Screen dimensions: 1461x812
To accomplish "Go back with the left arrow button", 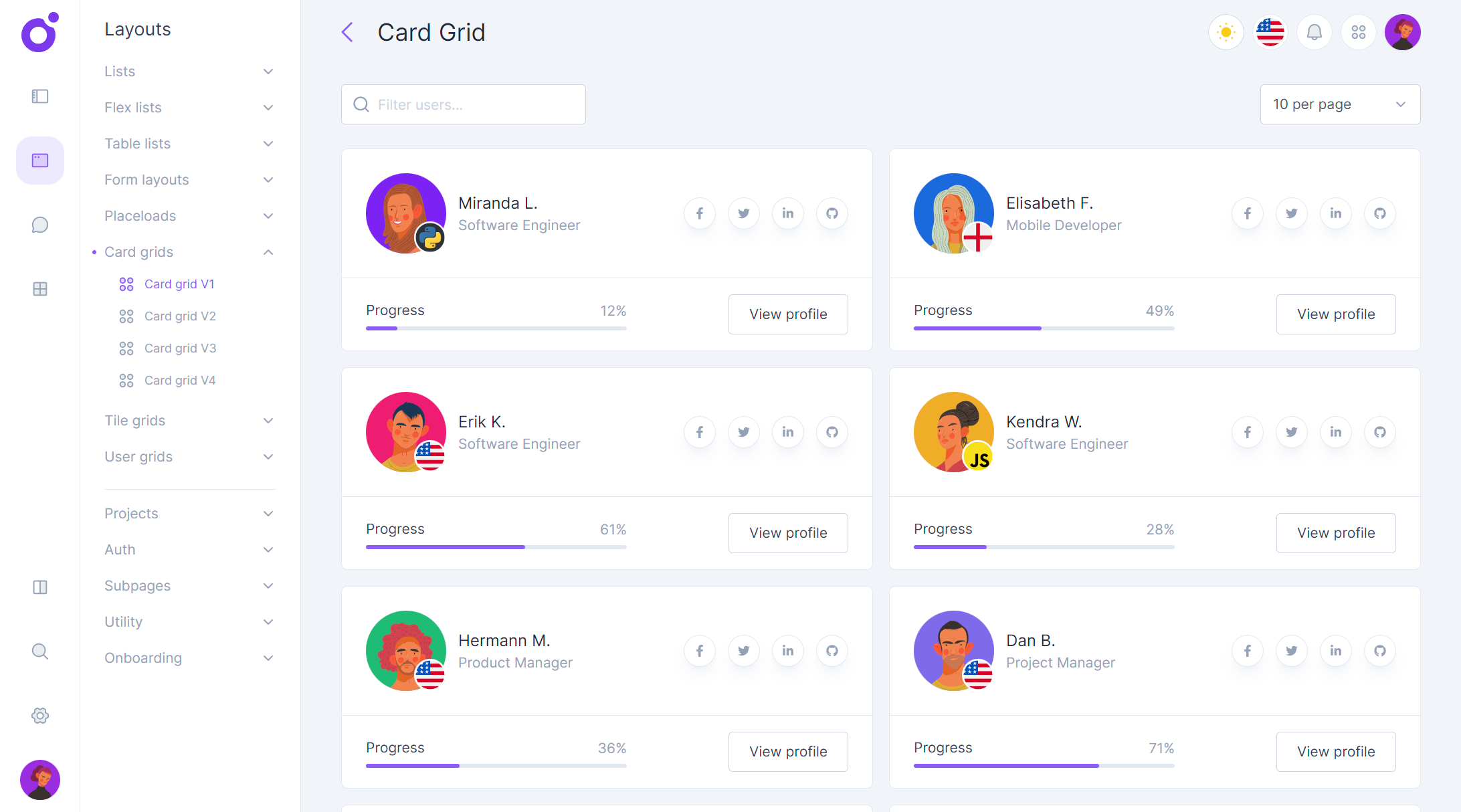I will tap(347, 31).
